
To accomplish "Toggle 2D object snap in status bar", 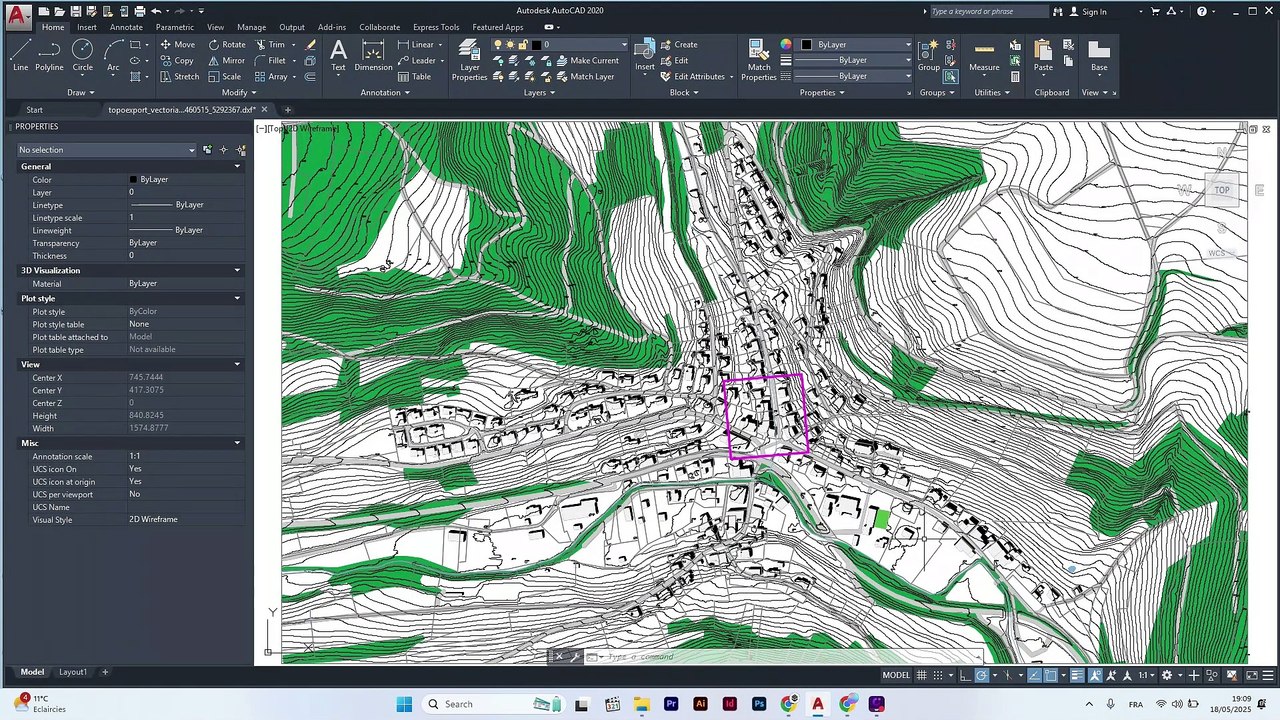I will click(1051, 675).
